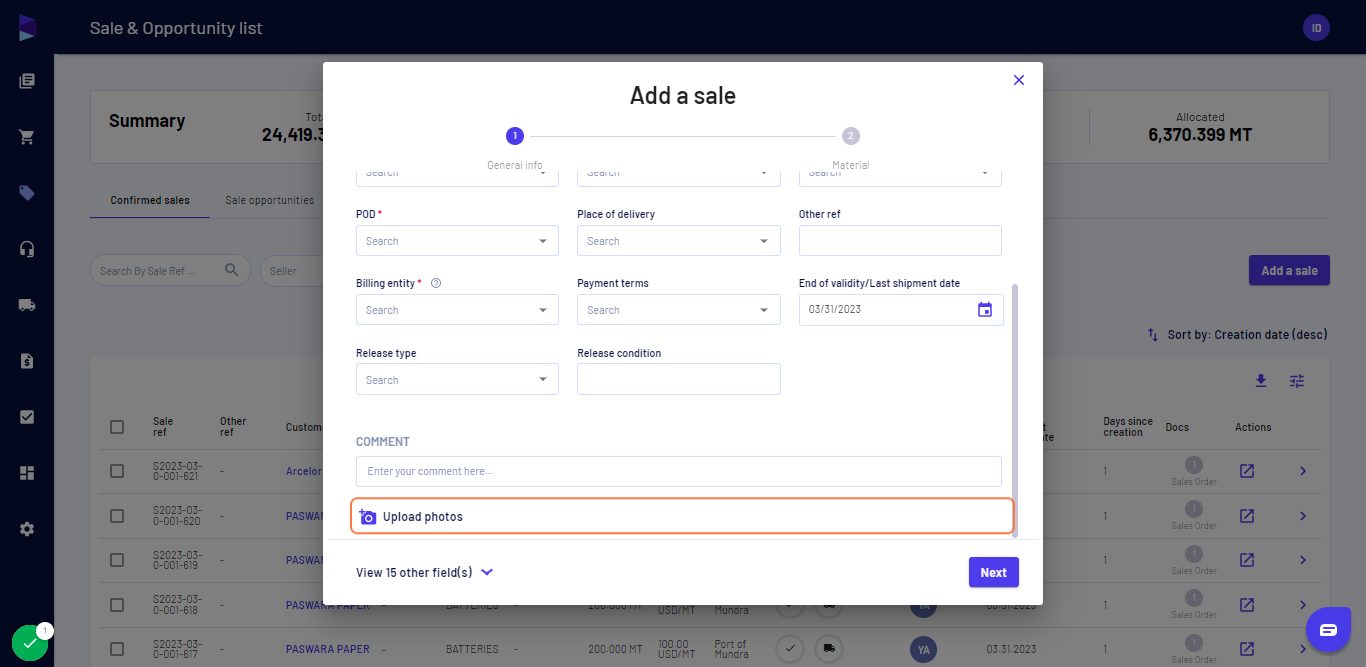Open the truck logistics sidebar icon
Screen dimensions: 1366x667
coord(27,305)
